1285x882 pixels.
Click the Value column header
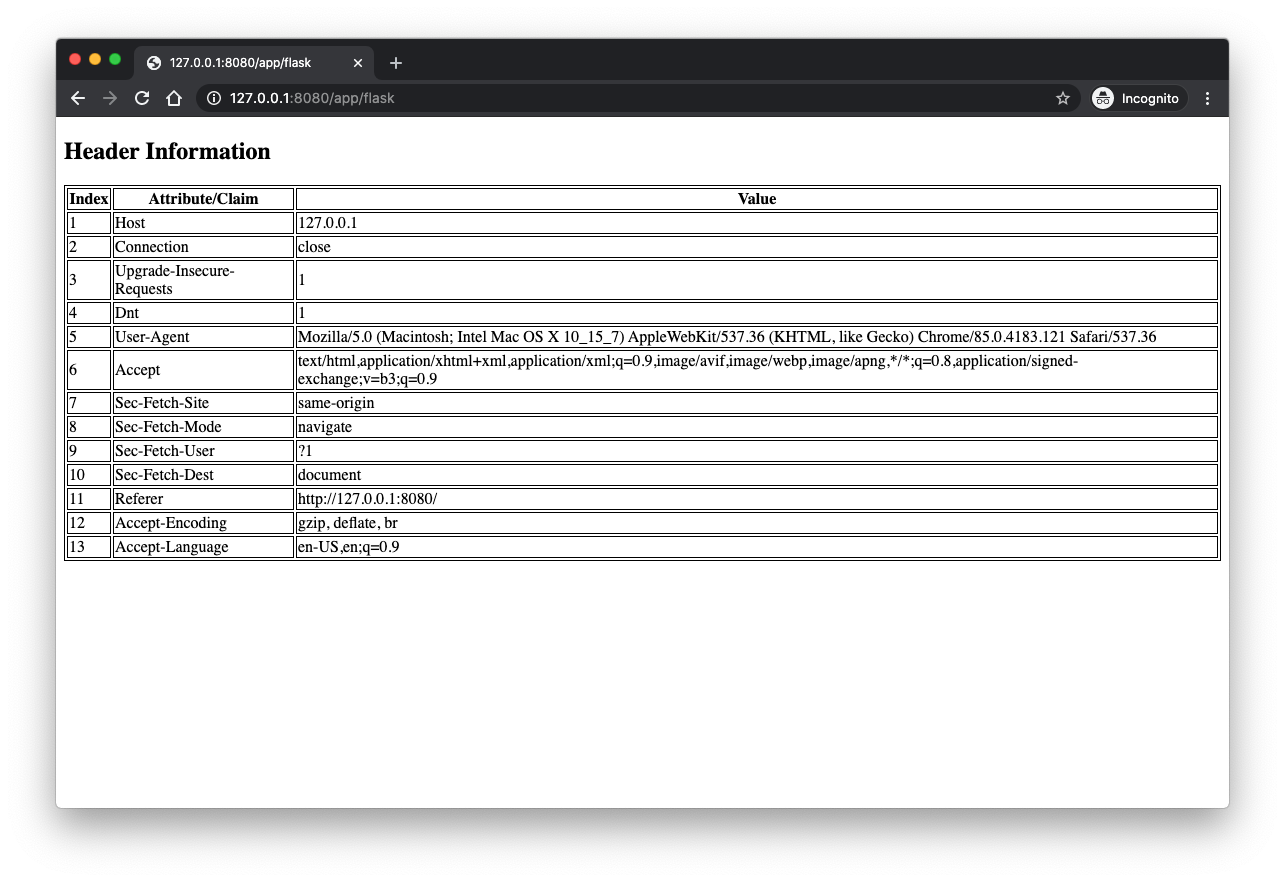757,199
